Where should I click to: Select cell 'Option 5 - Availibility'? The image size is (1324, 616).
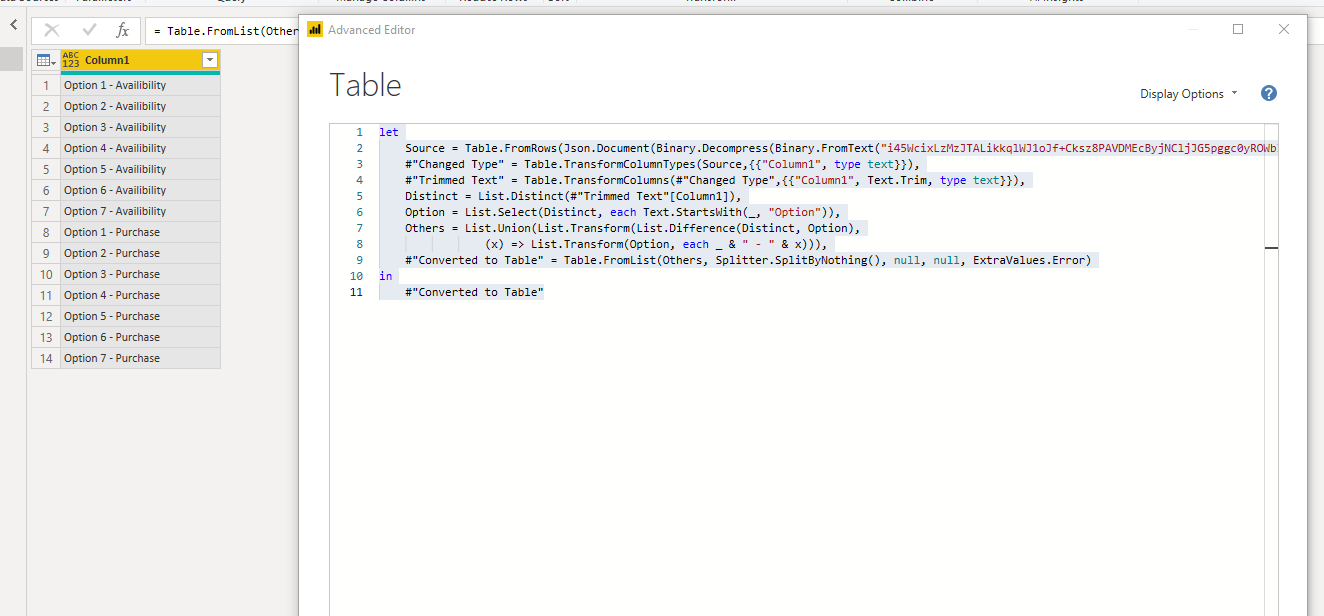(140, 169)
